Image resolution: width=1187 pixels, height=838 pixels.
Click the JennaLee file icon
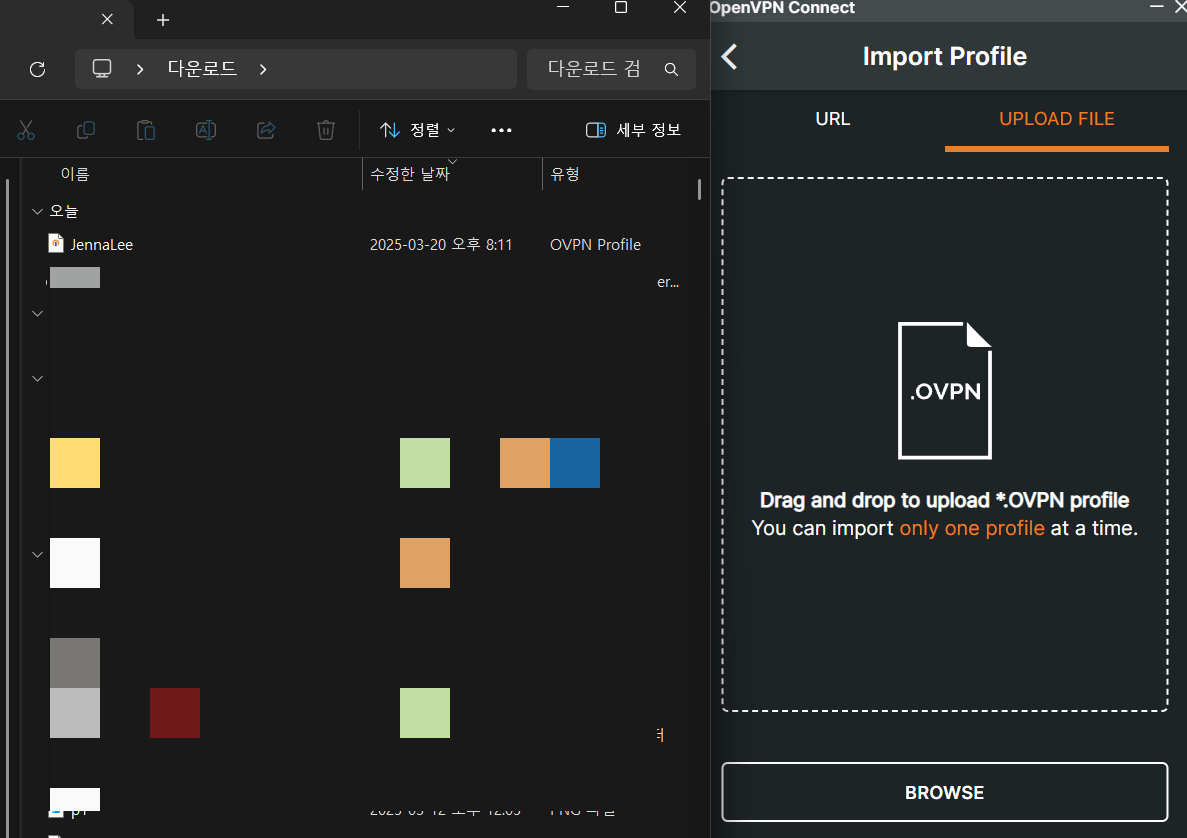pyautogui.click(x=56, y=243)
